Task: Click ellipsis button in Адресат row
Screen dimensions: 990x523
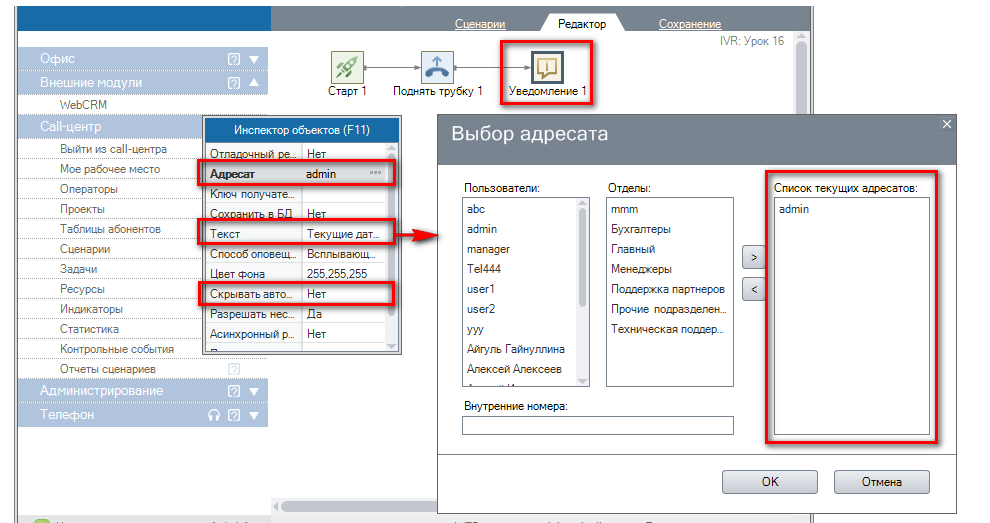Action: click(376, 173)
